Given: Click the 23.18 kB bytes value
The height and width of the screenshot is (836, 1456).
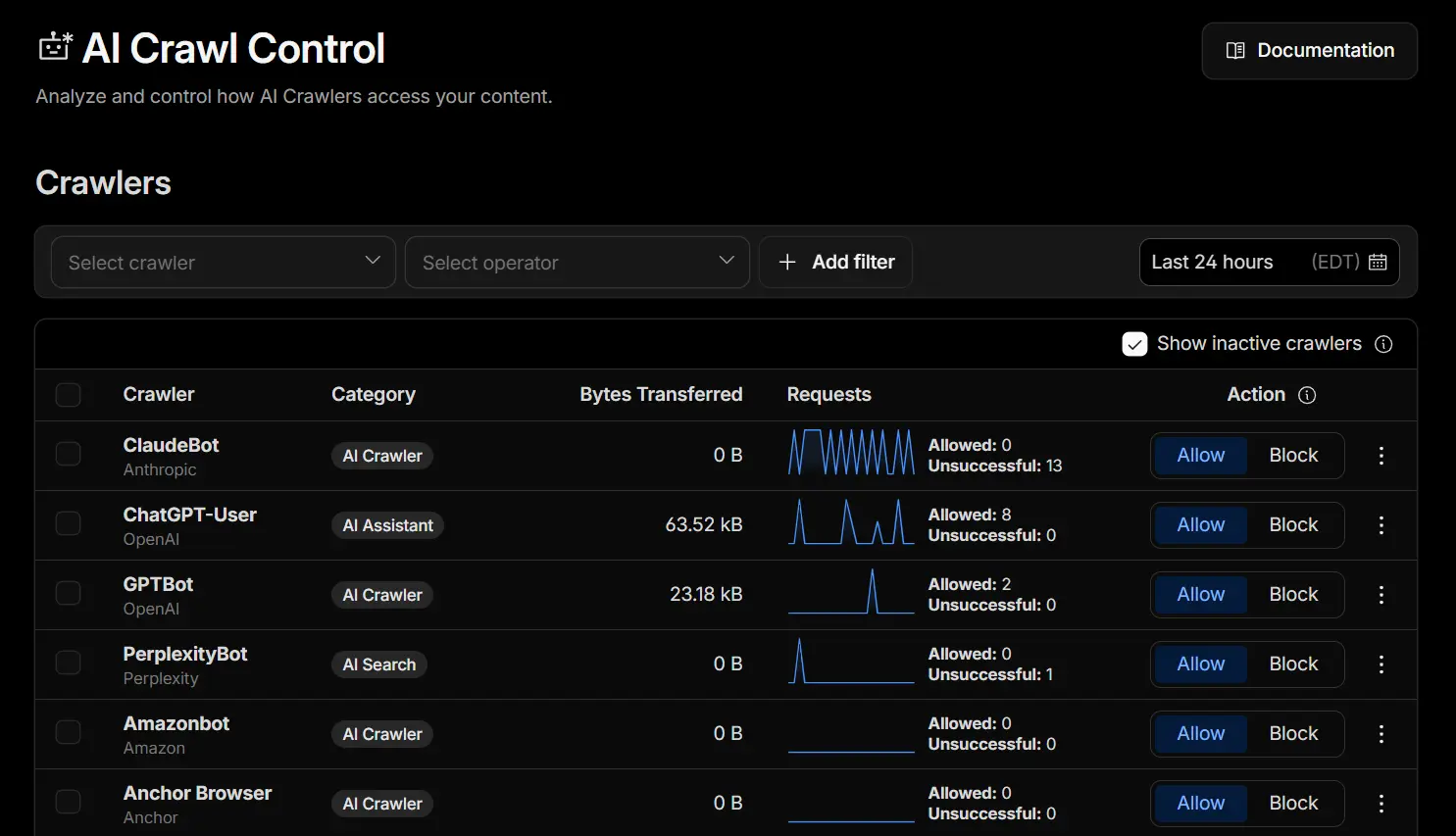Looking at the screenshot, I should [706, 594].
